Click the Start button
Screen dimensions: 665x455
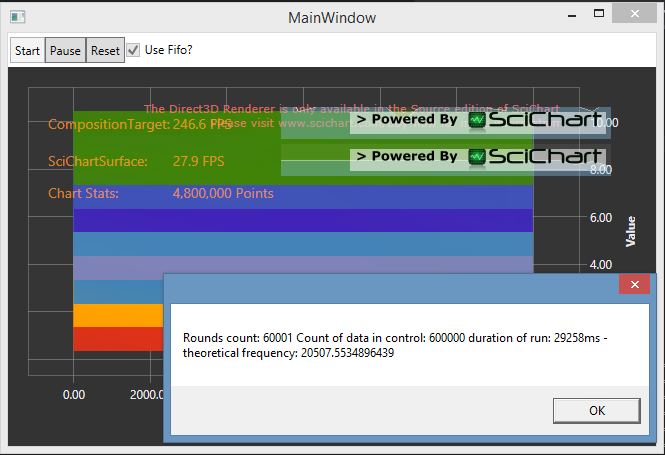click(28, 50)
